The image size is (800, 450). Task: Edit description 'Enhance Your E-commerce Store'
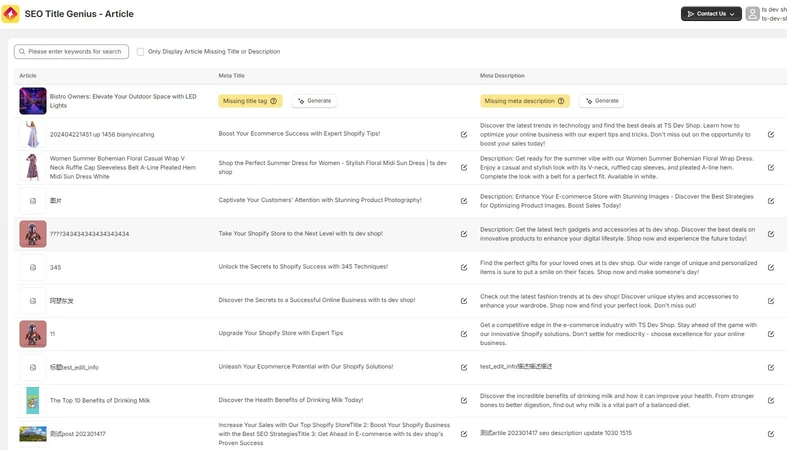click(770, 201)
